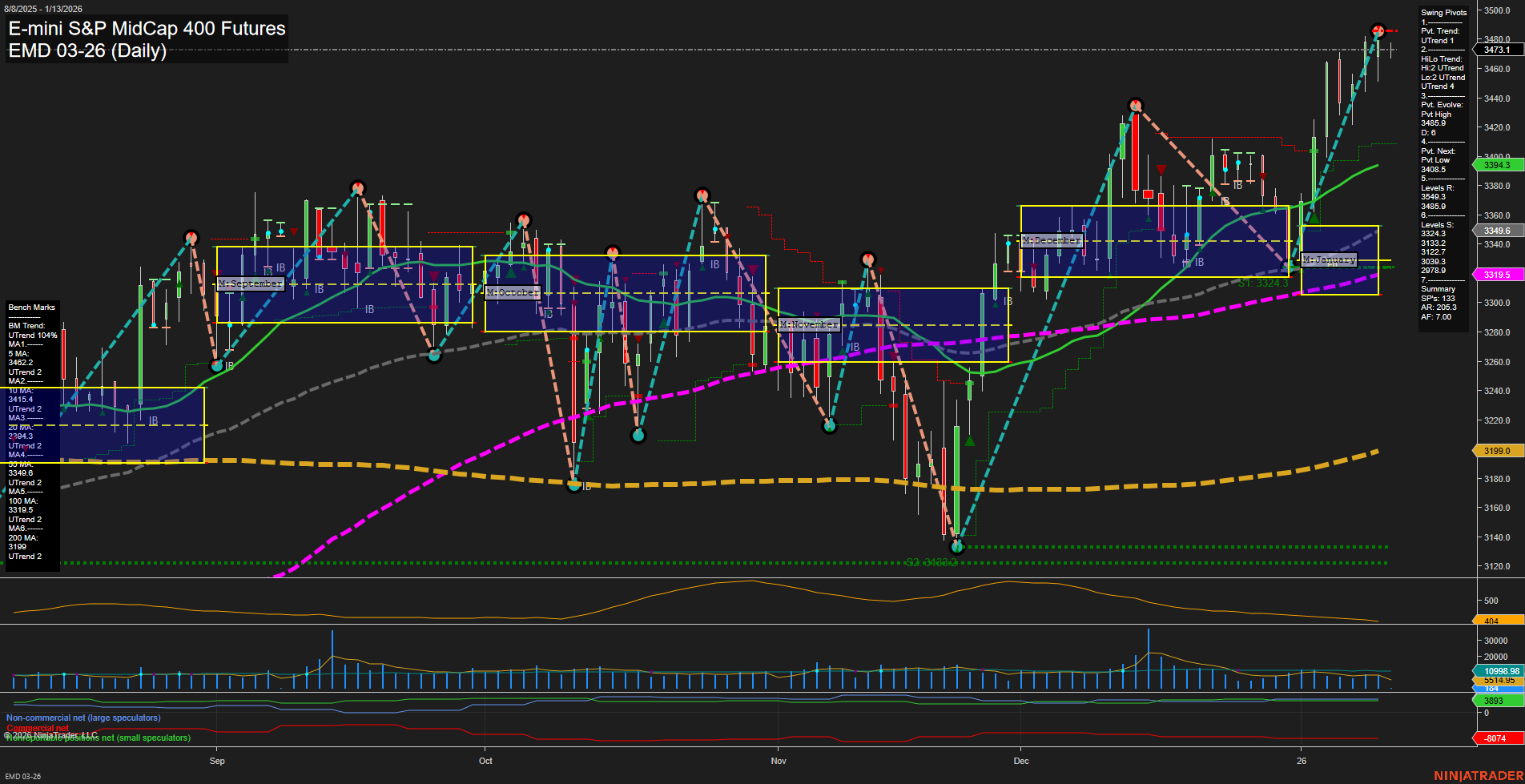Click the magenta 3319.5 price marker

(x=1499, y=274)
